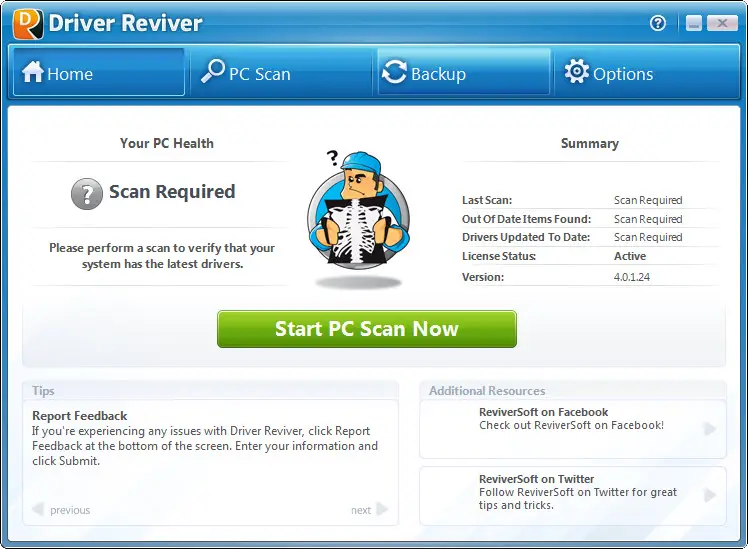This screenshot has width=748, height=549.
Task: Minimize the Driver Reviver window
Action: tap(694, 23)
